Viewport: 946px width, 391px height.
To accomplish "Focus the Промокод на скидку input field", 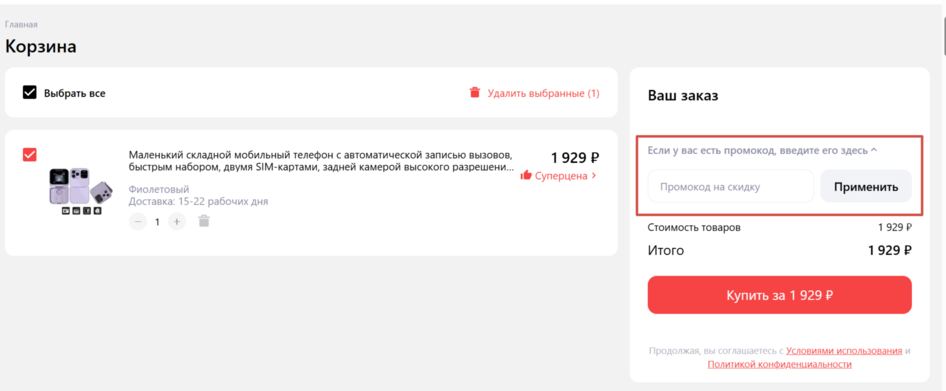I will click(x=731, y=186).
